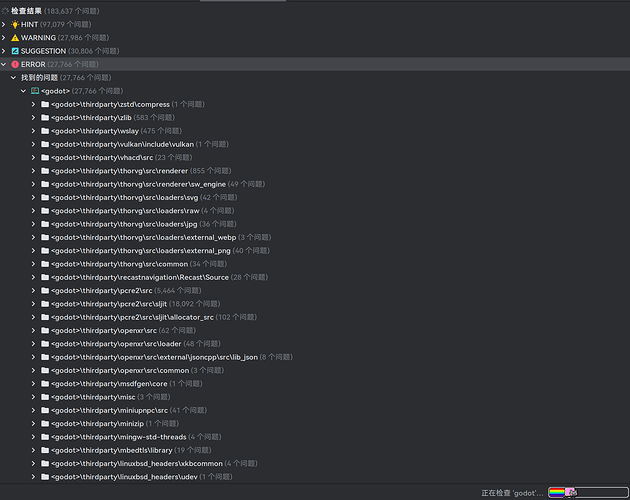The width and height of the screenshot is (630, 500).
Task: Expand the pcre2\src folder with 5,464 issues
Action: click(x=33, y=291)
